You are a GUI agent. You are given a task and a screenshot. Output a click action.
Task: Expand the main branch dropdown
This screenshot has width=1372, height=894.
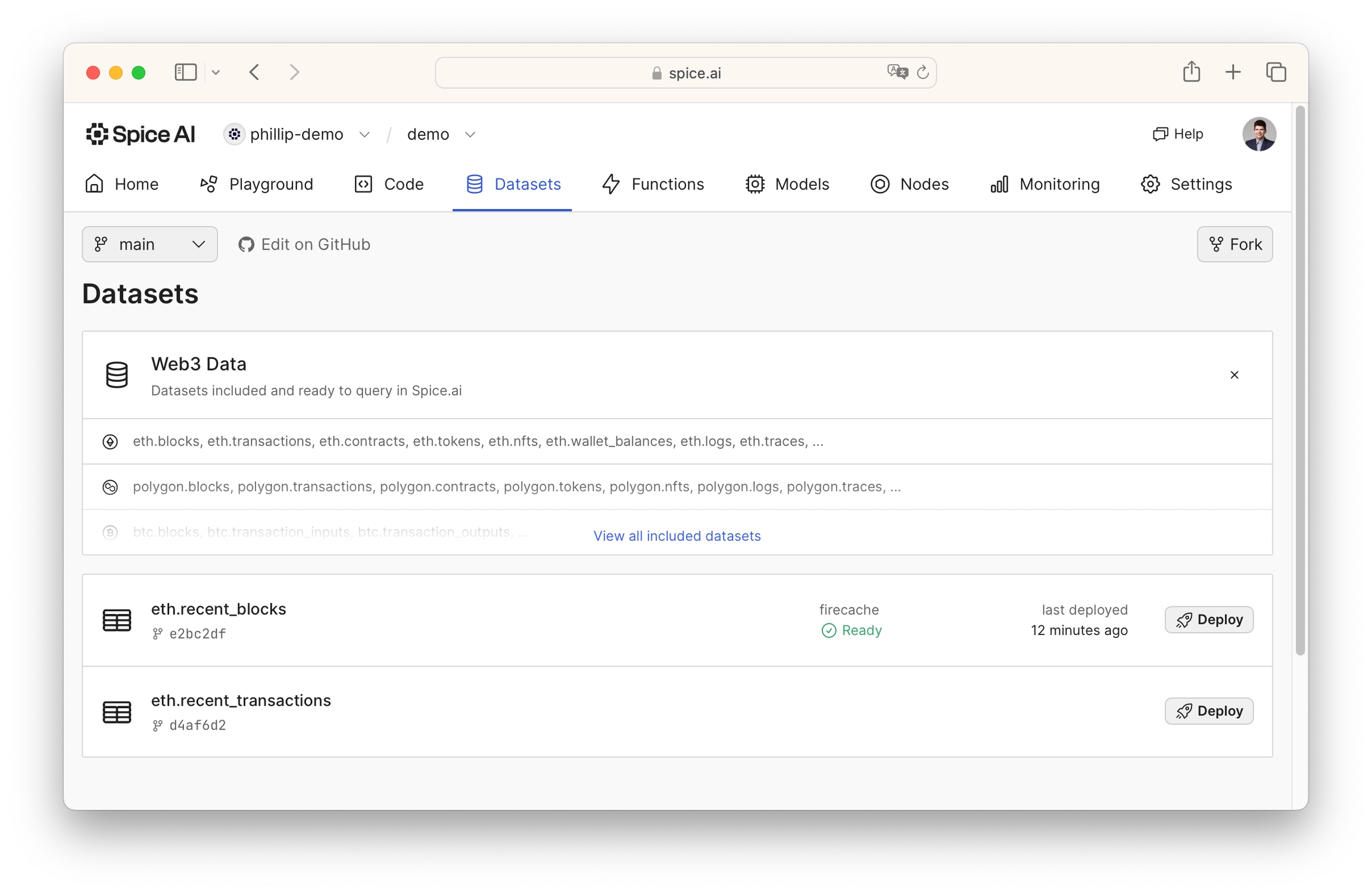point(149,244)
